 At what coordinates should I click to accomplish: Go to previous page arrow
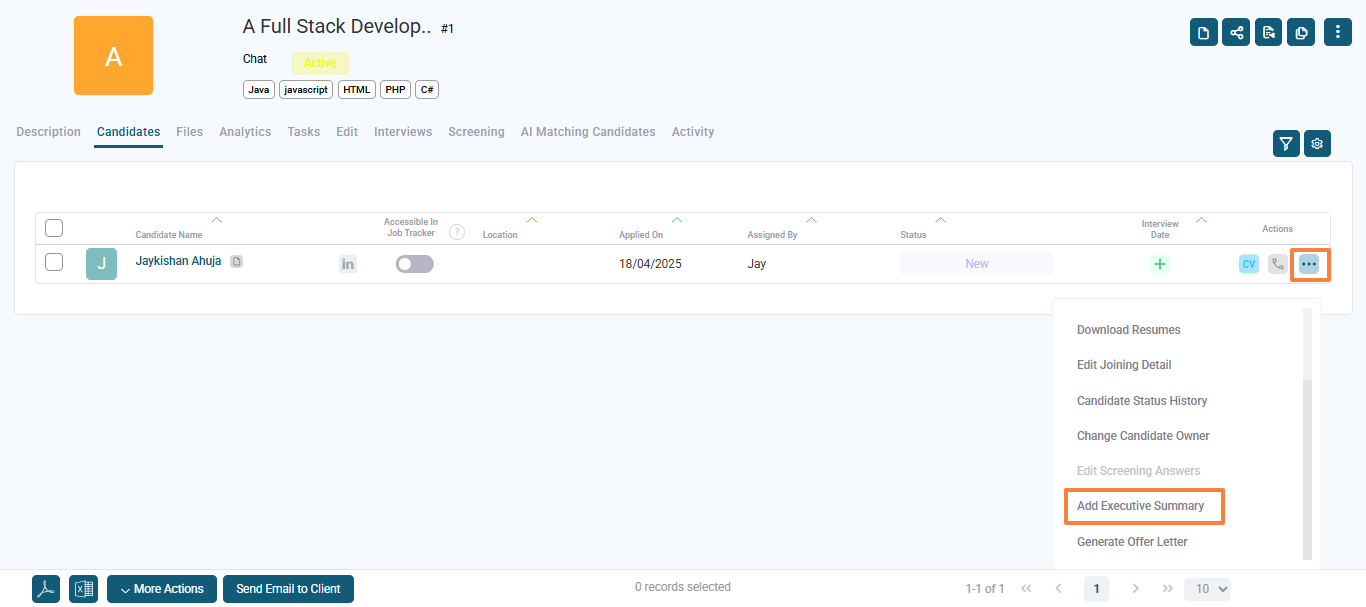pyautogui.click(x=1059, y=589)
